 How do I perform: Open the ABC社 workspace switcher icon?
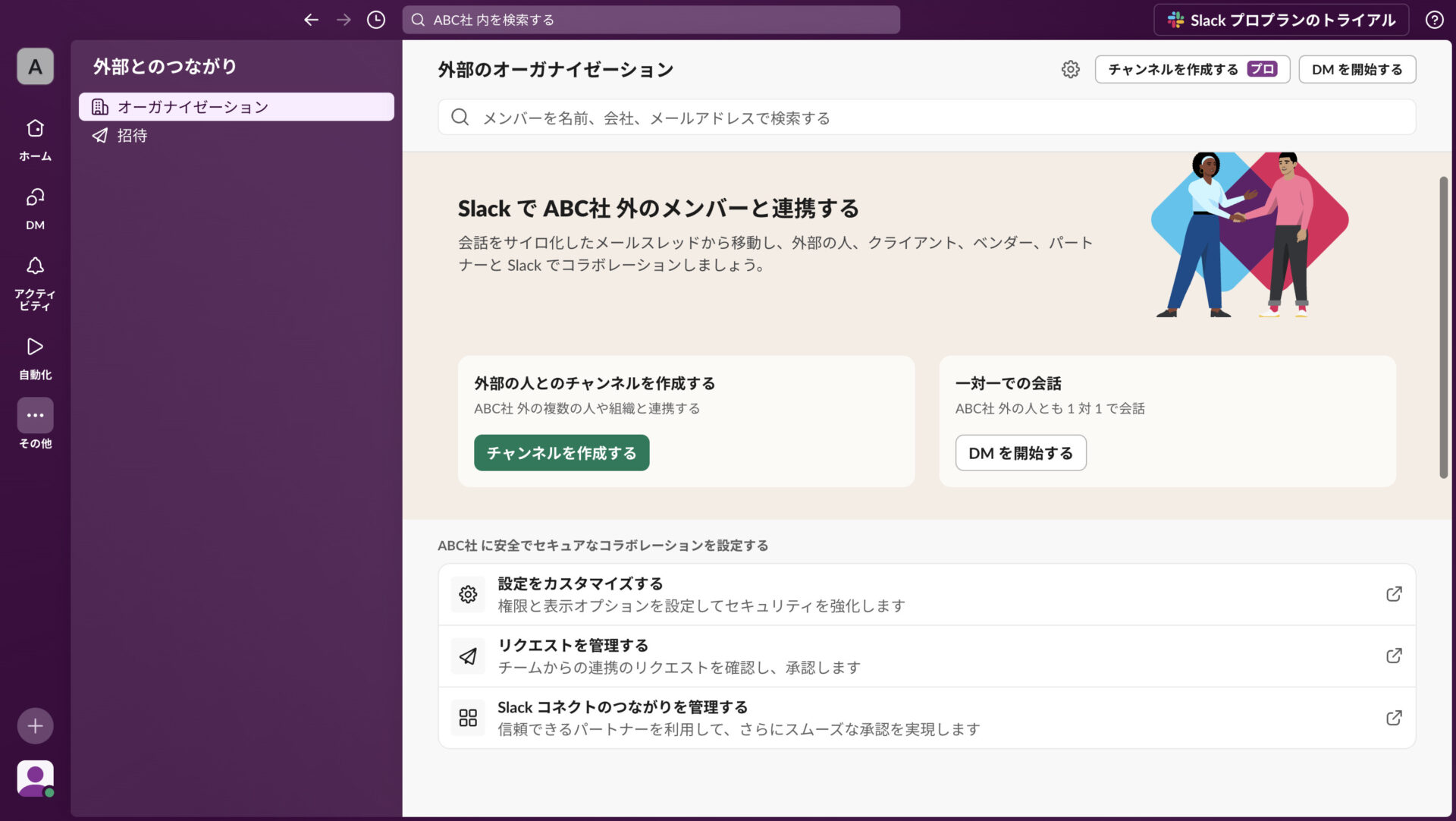click(35, 66)
